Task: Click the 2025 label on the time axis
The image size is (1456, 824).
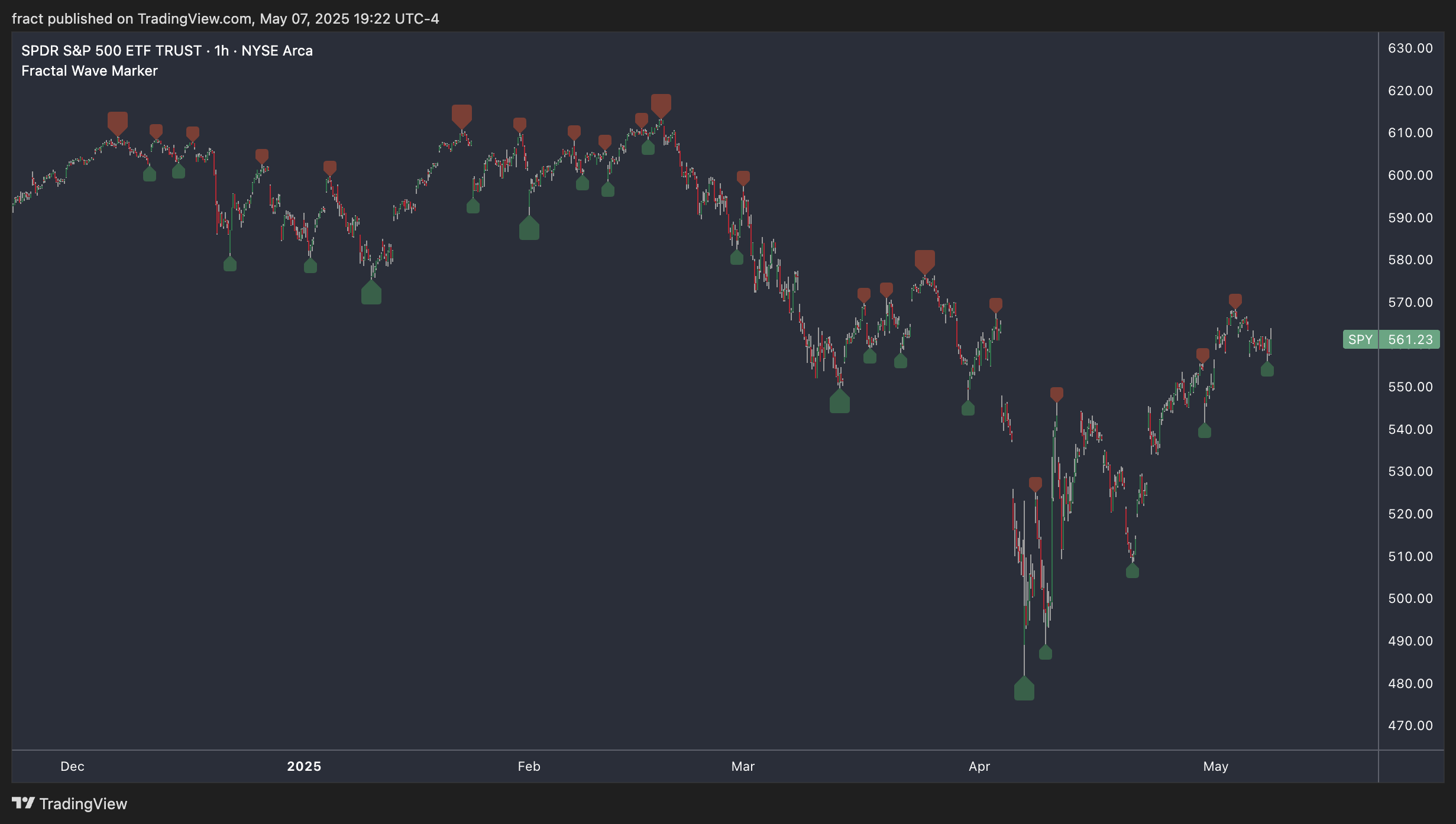Action: (x=304, y=767)
